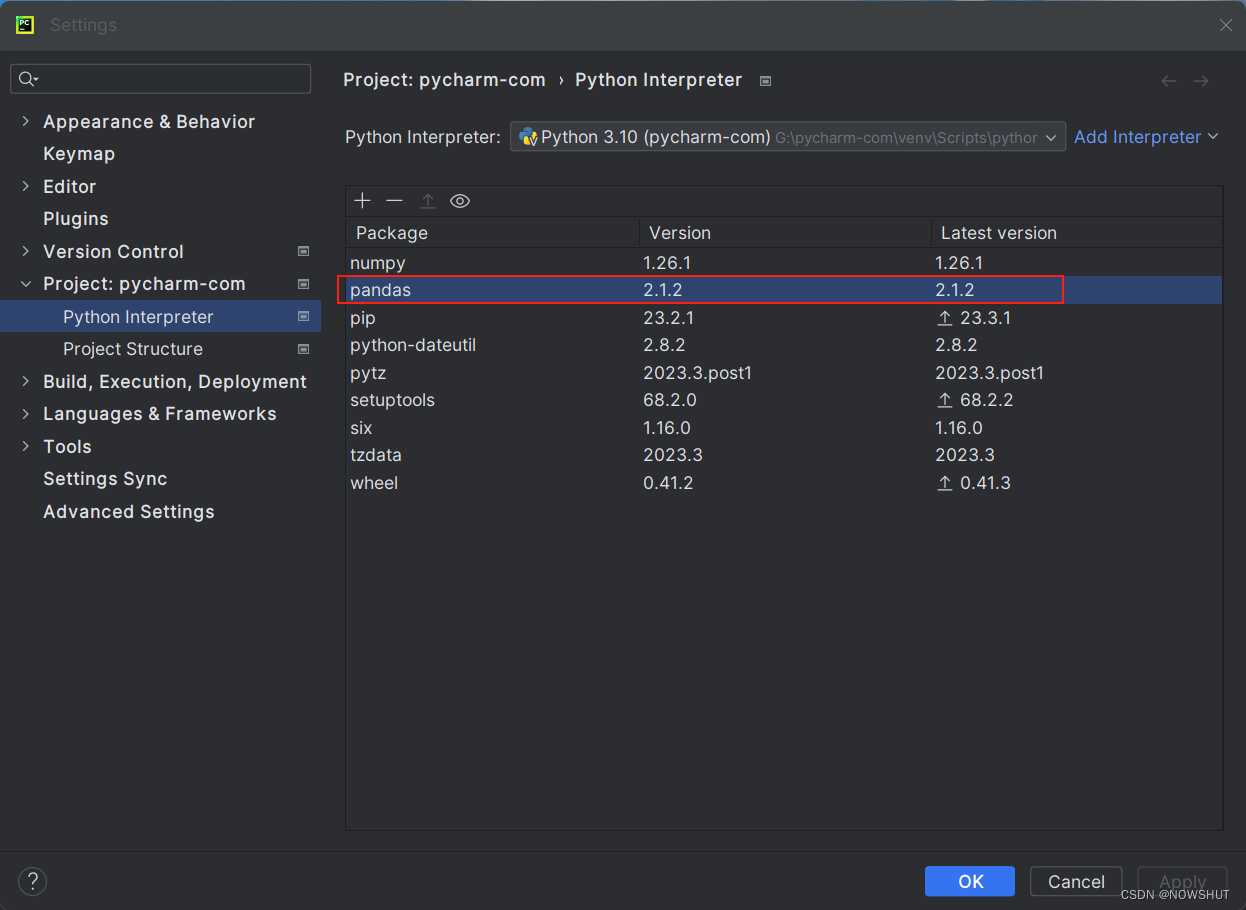Open Advanced Settings page
The image size is (1246, 910).
pos(129,511)
